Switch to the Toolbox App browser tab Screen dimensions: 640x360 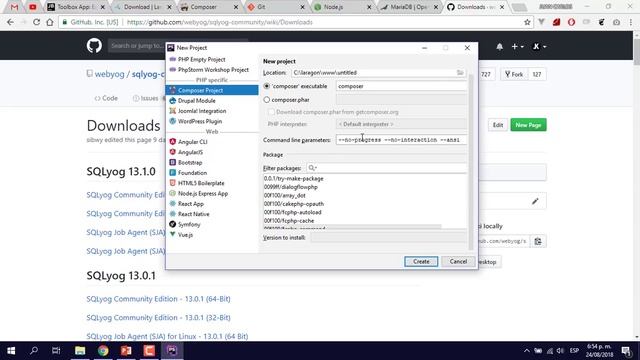pos(76,7)
